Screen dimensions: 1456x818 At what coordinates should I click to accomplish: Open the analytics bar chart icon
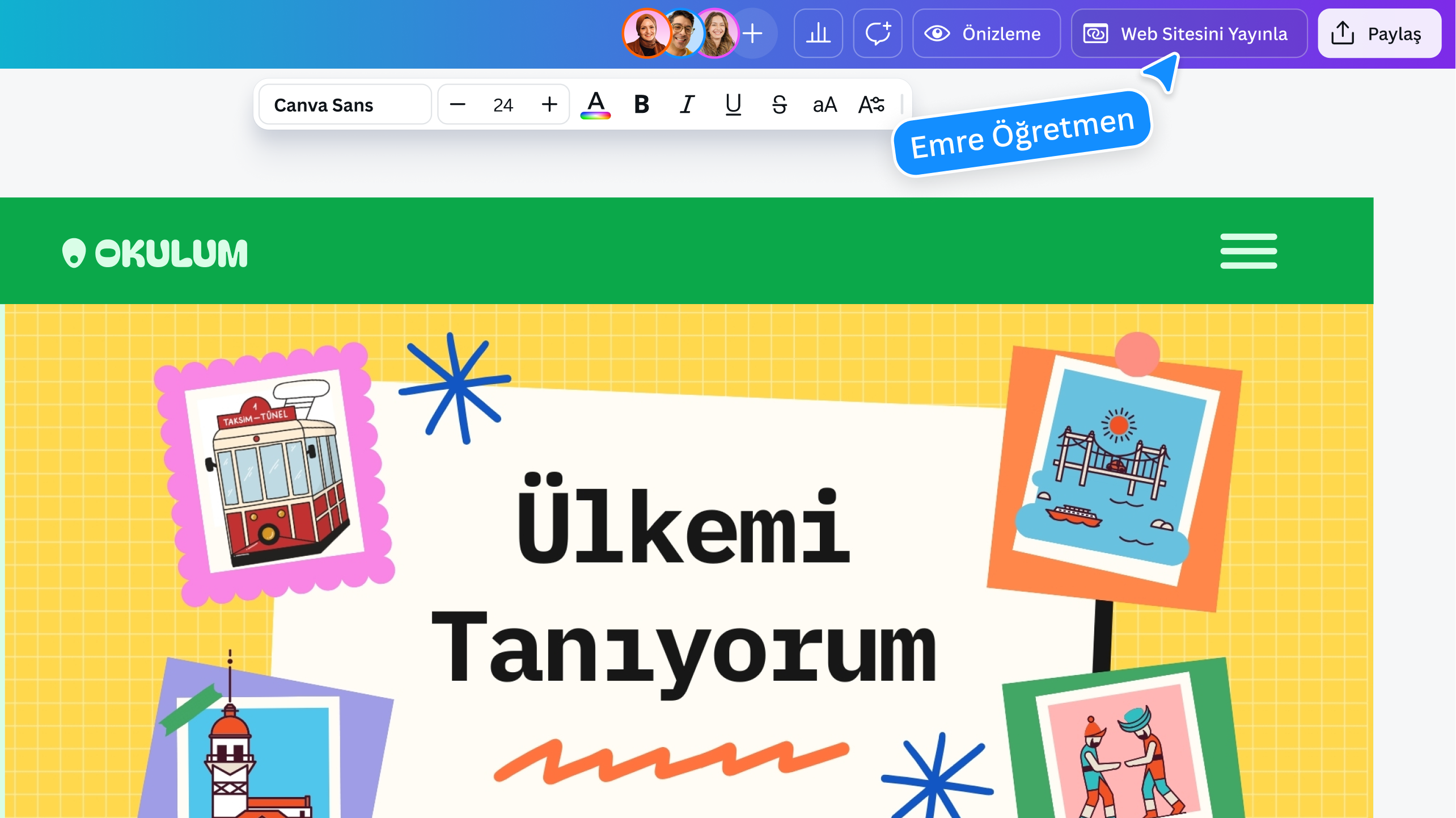[818, 33]
